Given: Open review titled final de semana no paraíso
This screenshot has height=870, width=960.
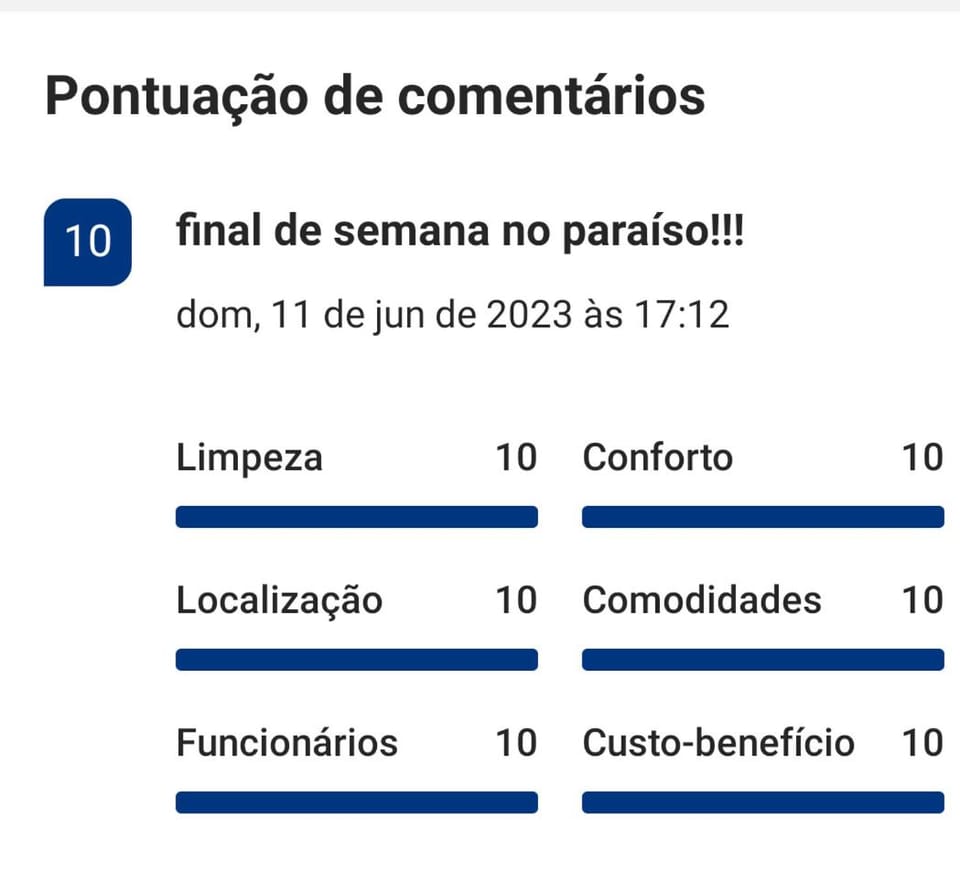Looking at the screenshot, I should pos(460,233).
